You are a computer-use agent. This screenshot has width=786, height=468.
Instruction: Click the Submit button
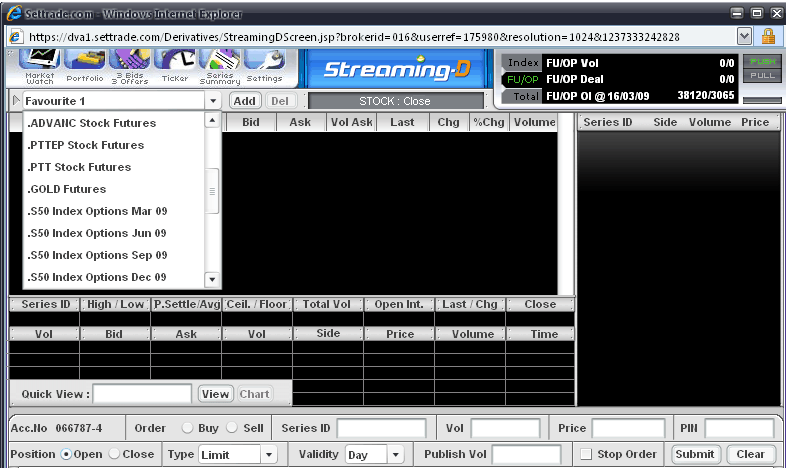695,454
